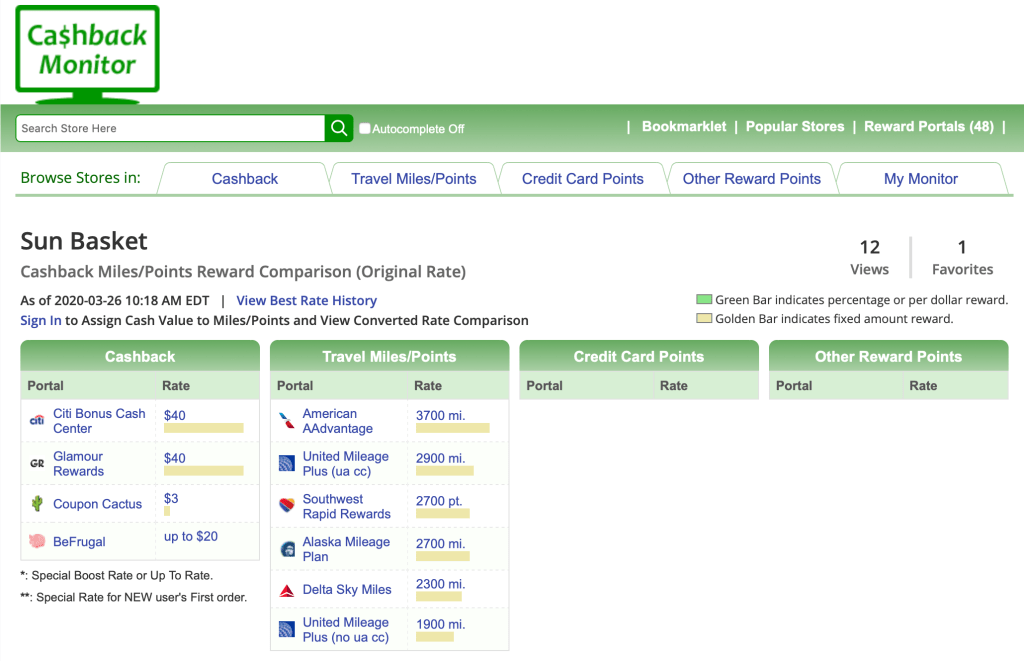Screen dimensions: 1024x661
Task: Go to Popular Stores page
Action: coord(794,127)
